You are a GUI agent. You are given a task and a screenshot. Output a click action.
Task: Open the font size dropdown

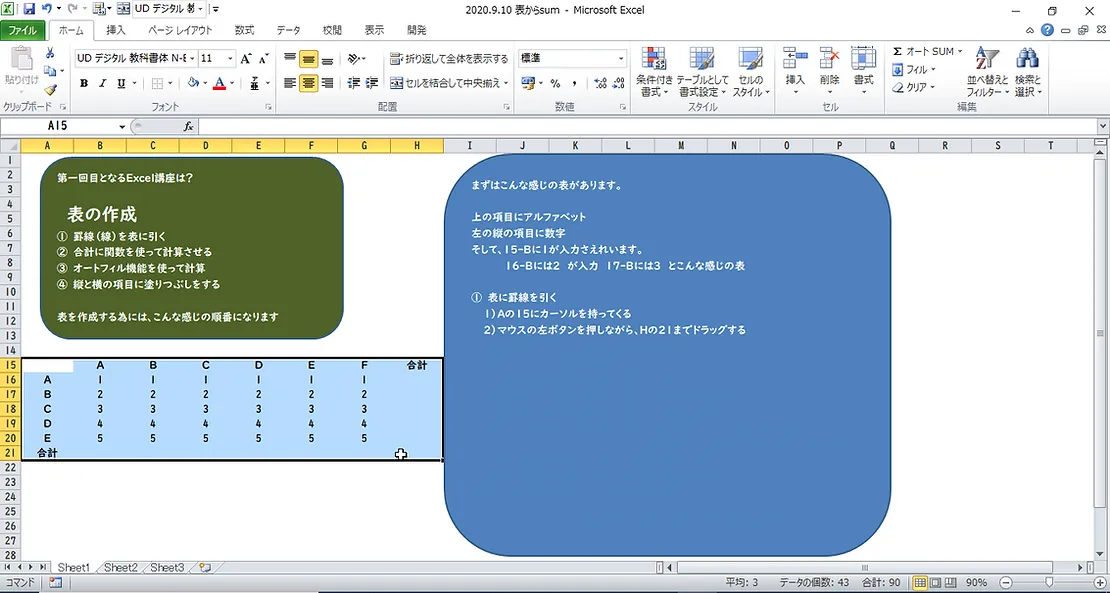pos(230,59)
